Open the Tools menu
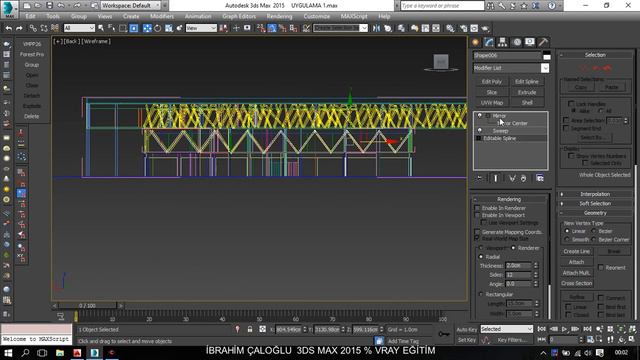640x360 pixels. (x=53, y=16)
